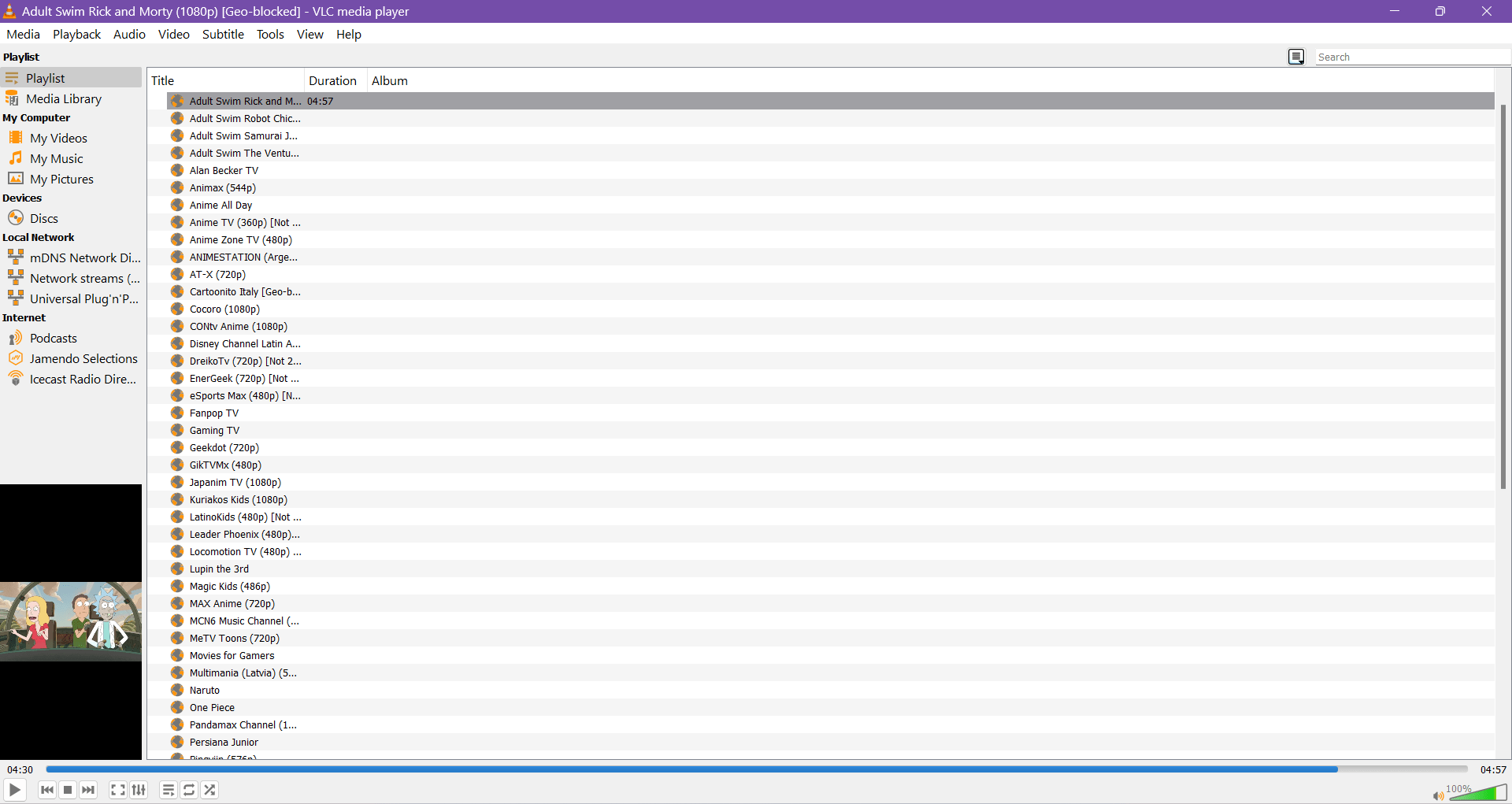The width and height of the screenshot is (1512, 804).
Task: Select Adult Swim Samurai Jack playlist item
Action: click(x=831, y=135)
